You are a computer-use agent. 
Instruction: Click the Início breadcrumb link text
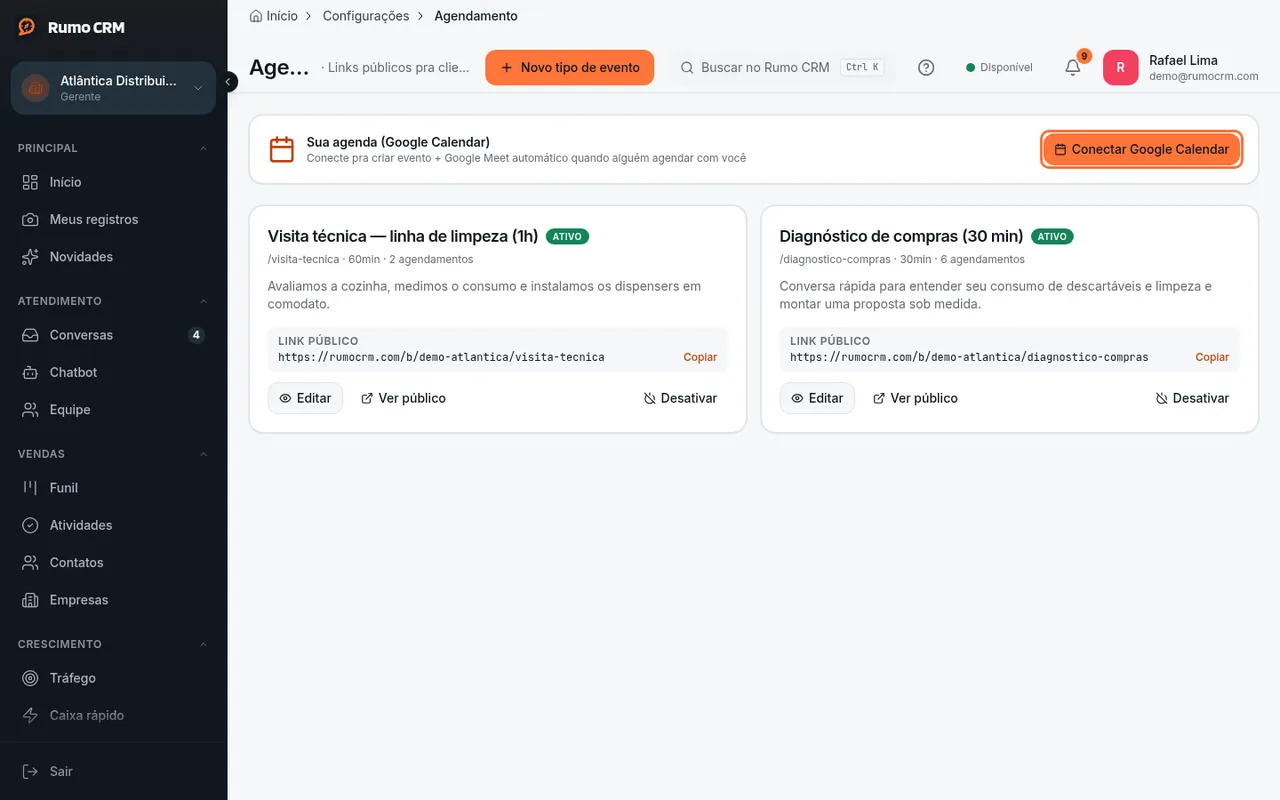point(282,16)
